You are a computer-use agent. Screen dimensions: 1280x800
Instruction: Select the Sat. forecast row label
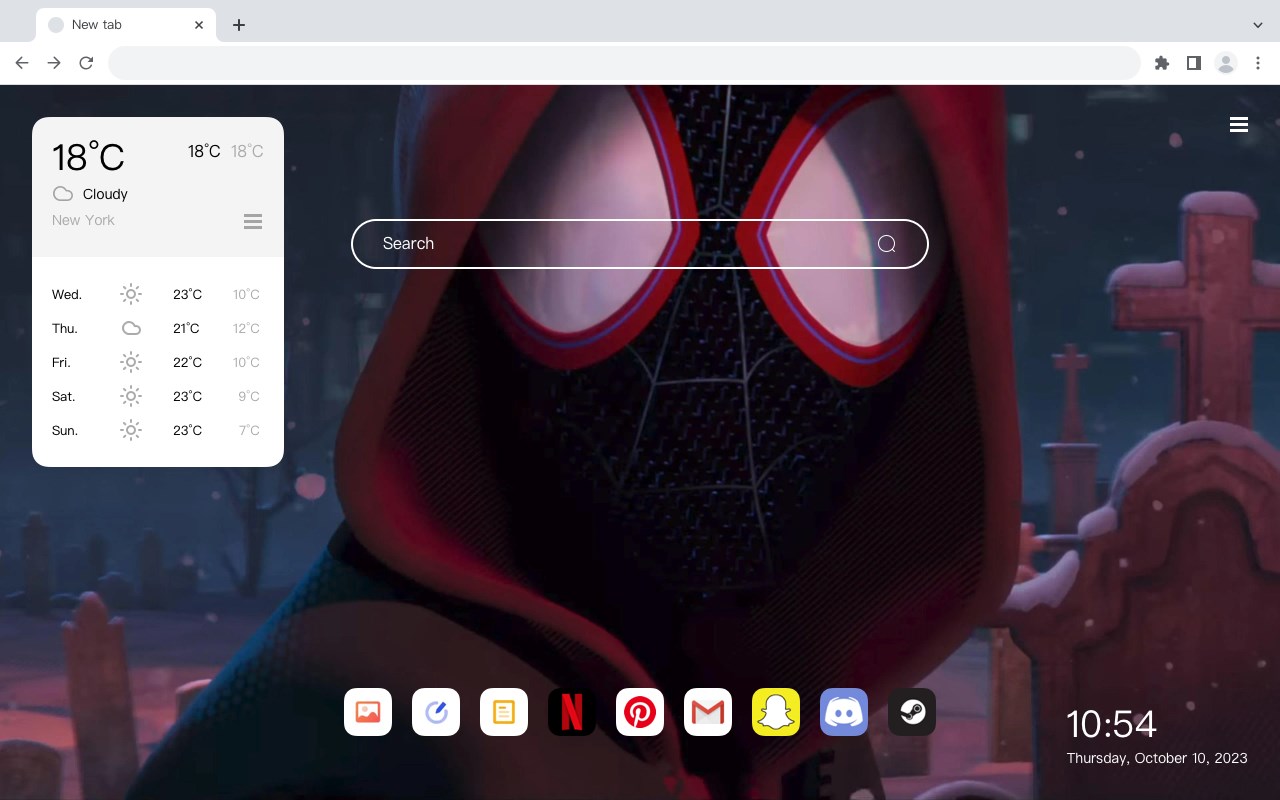point(64,396)
